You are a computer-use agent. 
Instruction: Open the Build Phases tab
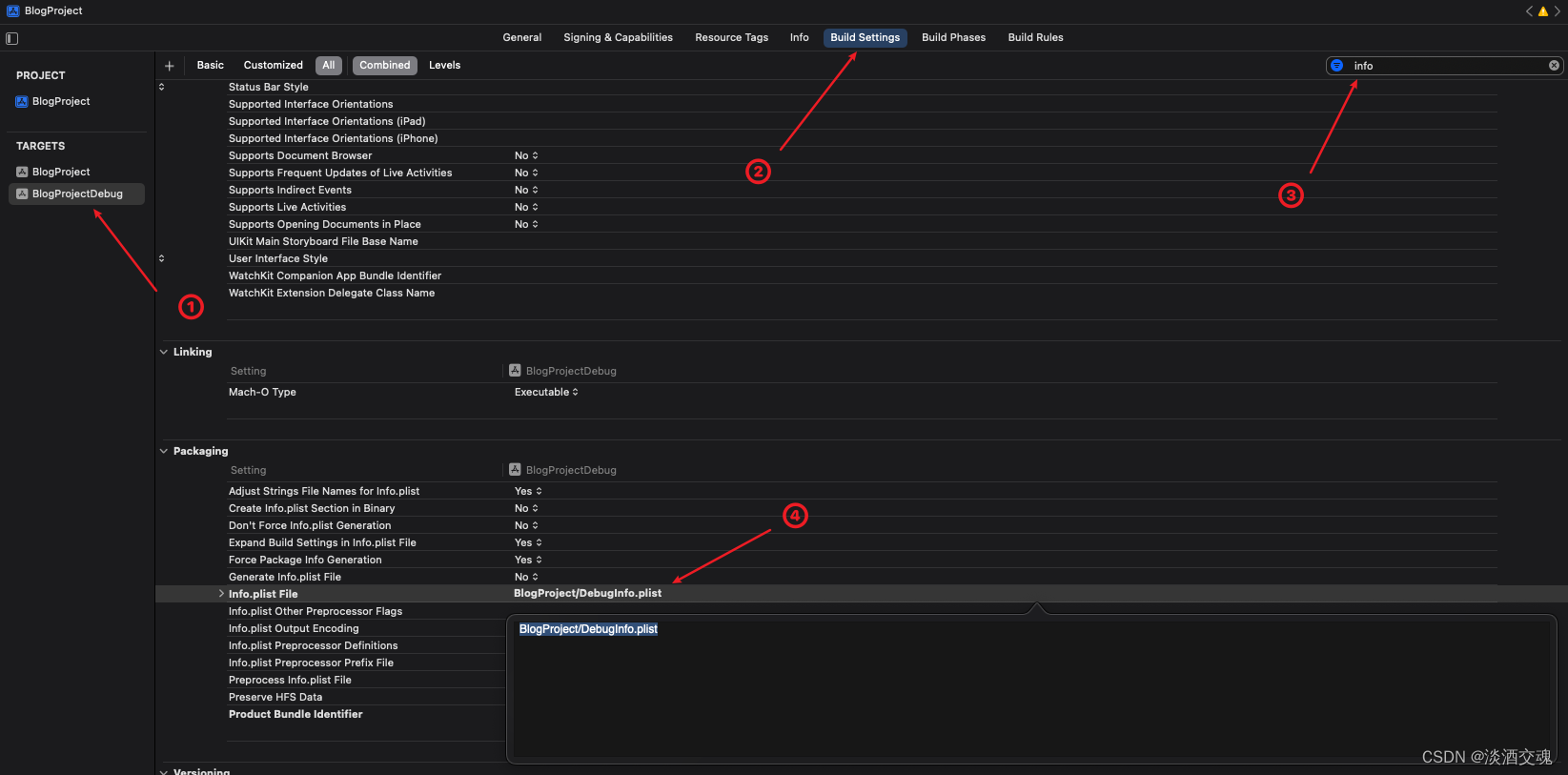[x=953, y=37]
